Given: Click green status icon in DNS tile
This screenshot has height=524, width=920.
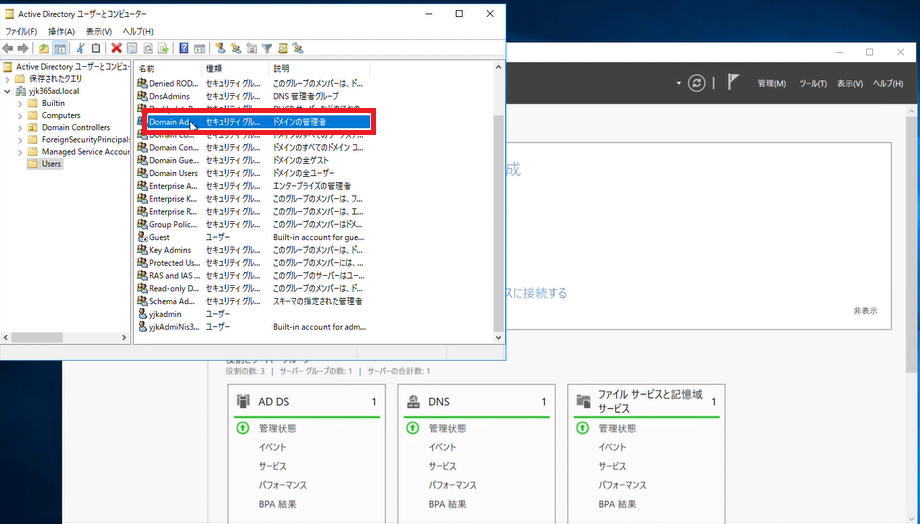Looking at the screenshot, I should coord(413,428).
